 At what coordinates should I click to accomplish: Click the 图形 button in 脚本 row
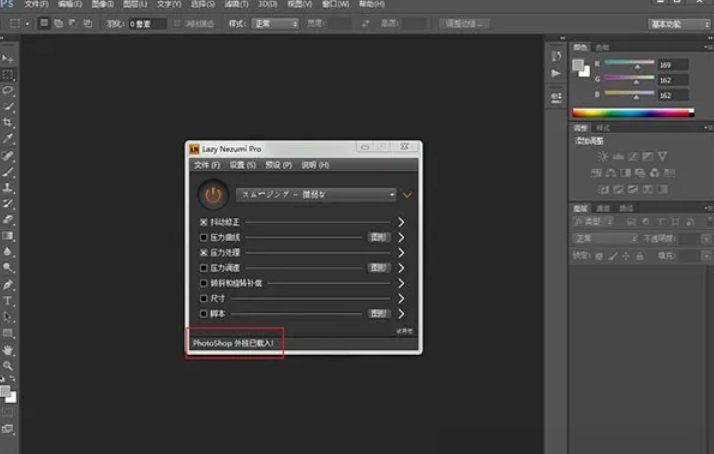click(x=379, y=314)
